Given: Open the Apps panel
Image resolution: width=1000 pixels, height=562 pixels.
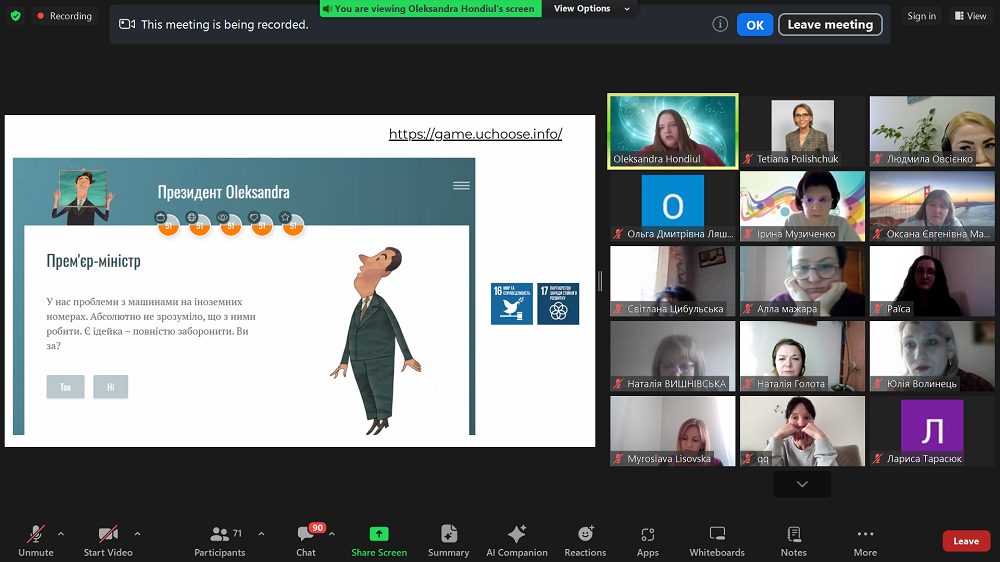Looking at the screenshot, I should click(647, 540).
